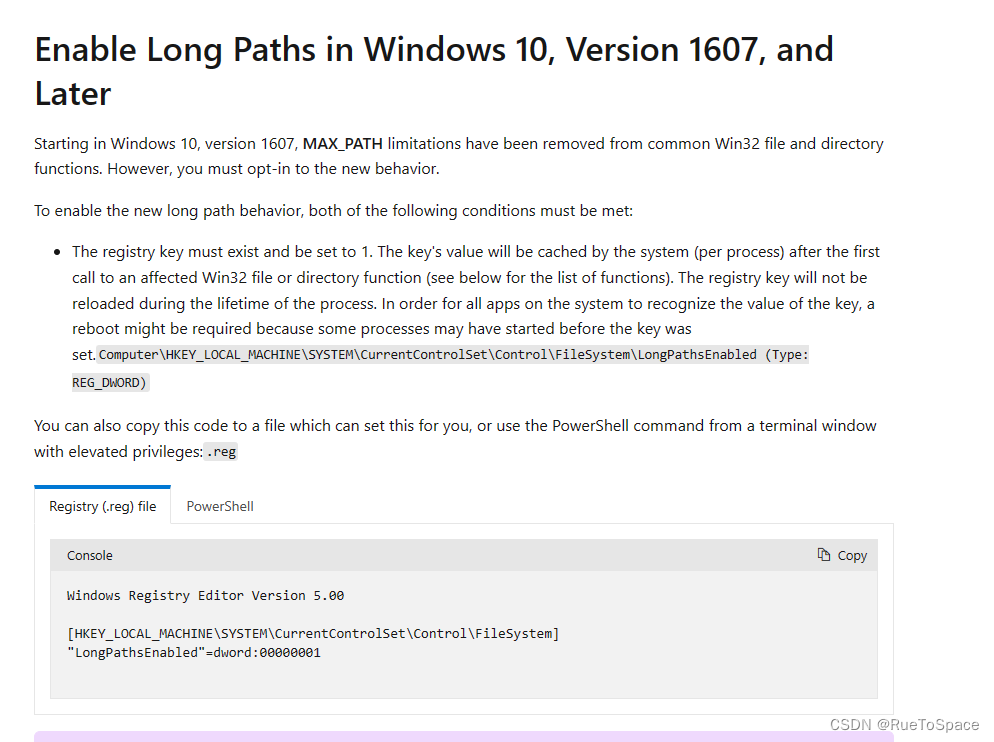Click the Console label above the code block
Image resolution: width=994 pixels, height=742 pixels.
[x=89, y=555]
